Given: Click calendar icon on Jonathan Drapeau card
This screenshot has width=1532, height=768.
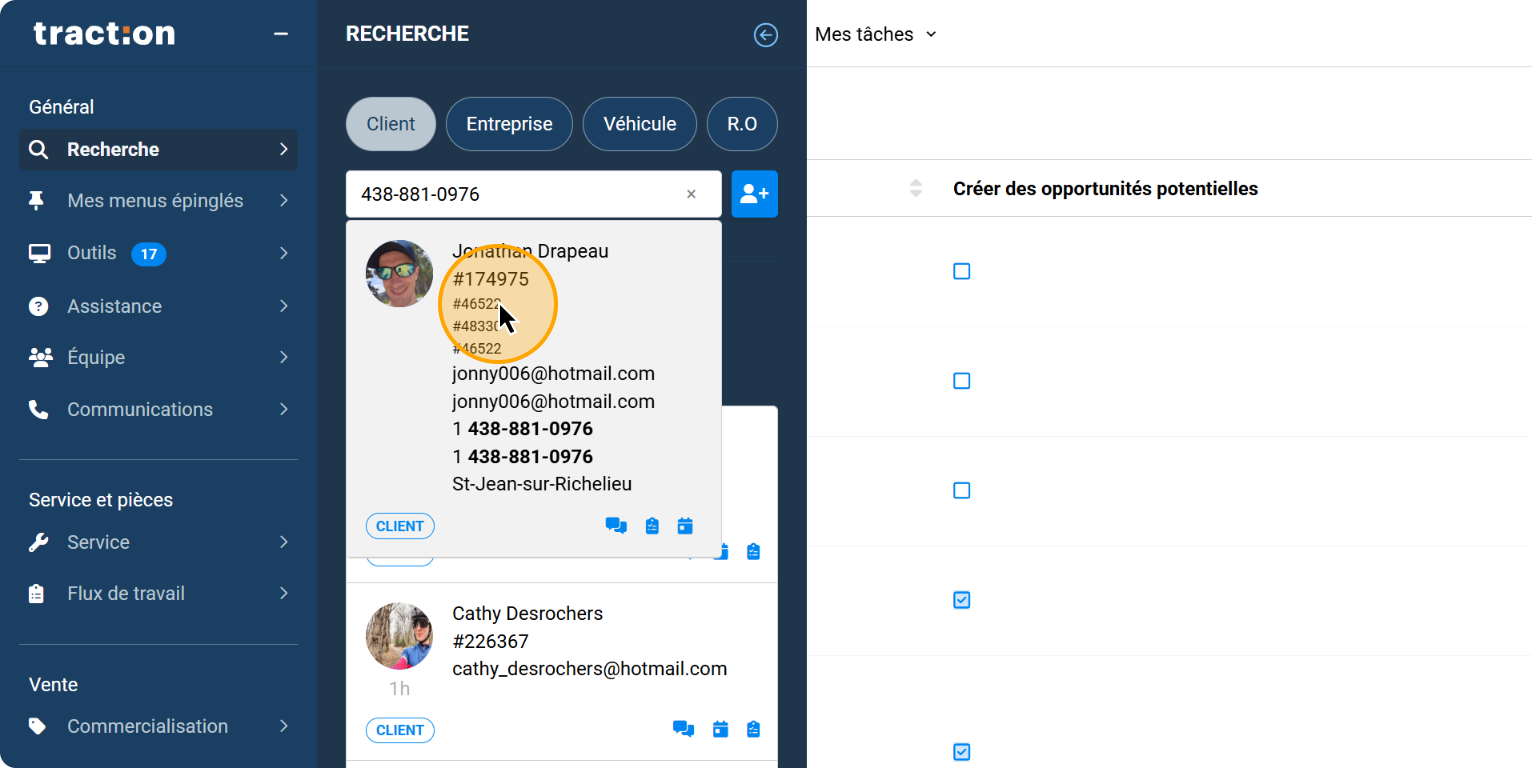Looking at the screenshot, I should coord(685,526).
